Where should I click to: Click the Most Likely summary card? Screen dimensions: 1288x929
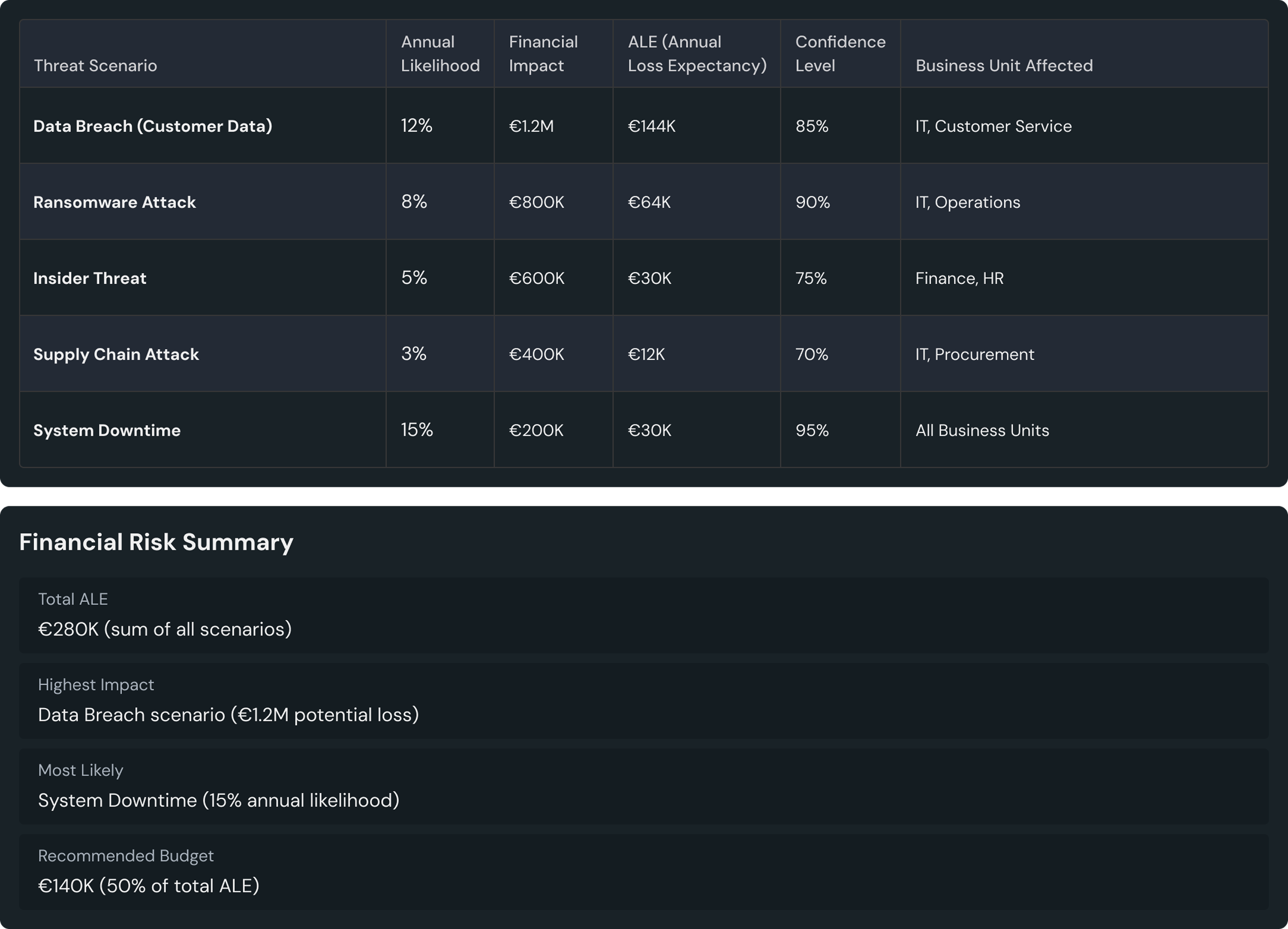[x=644, y=786]
